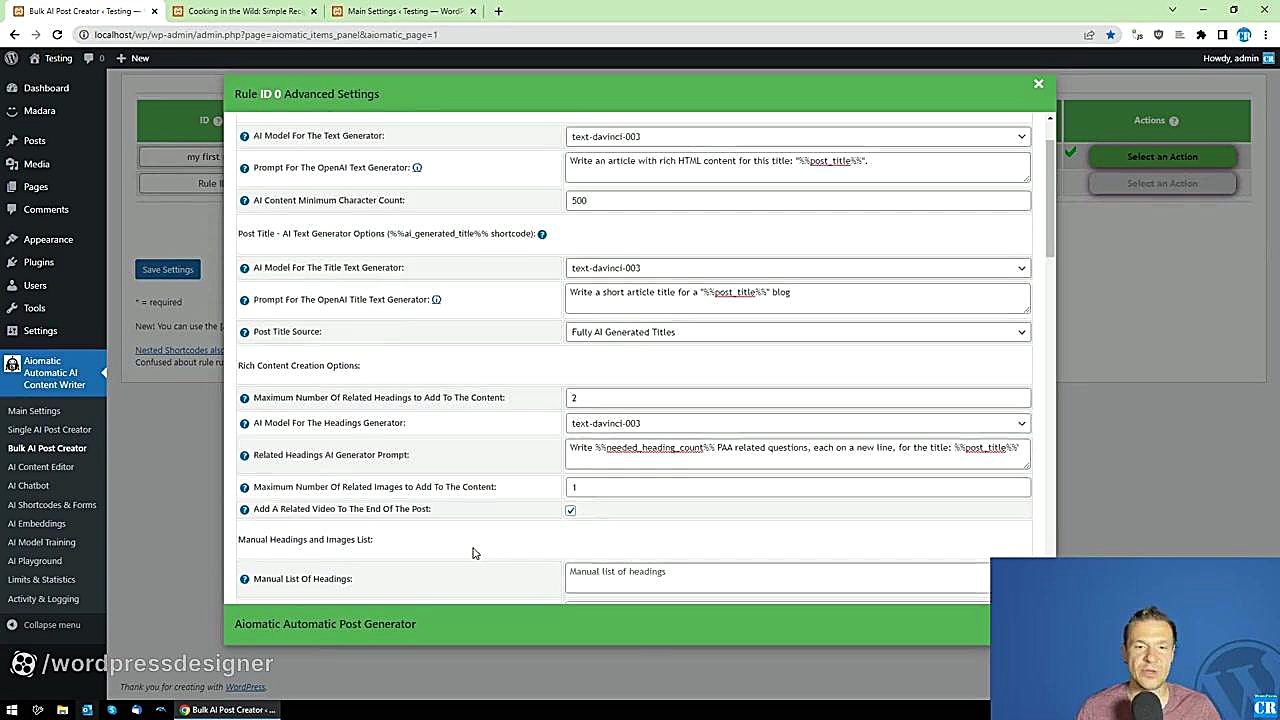1280x720 pixels.
Task: Bookmark this page with the star icon
Action: [x=1110, y=35]
